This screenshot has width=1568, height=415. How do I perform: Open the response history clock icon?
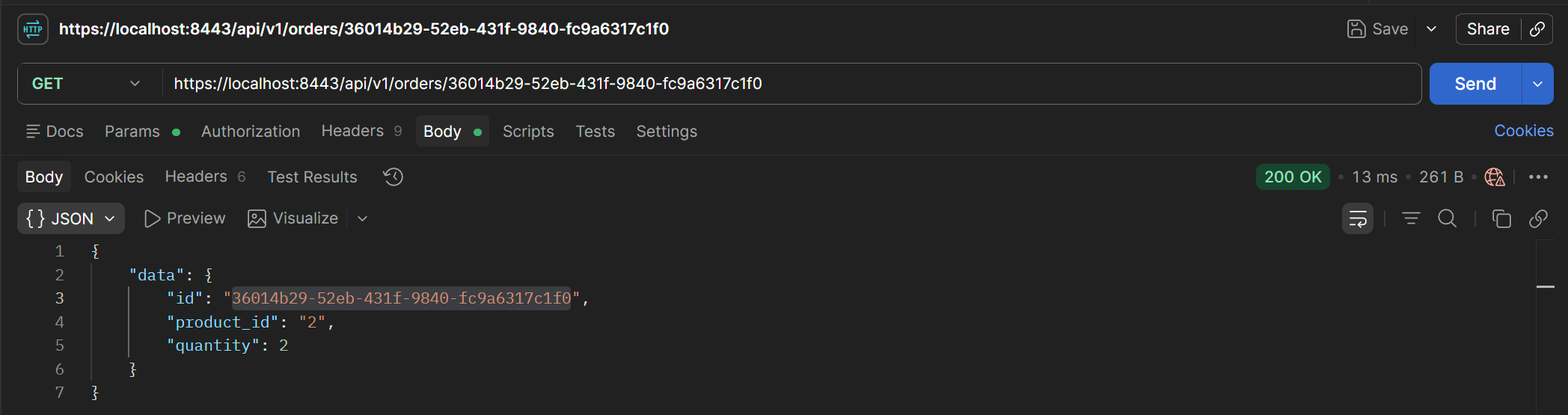pyautogui.click(x=393, y=177)
